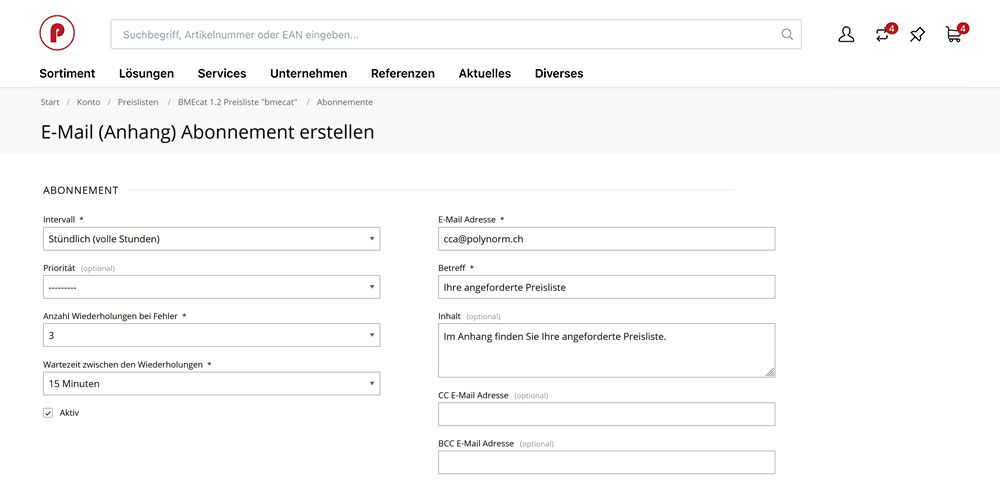Open Wartezeit zwischen den Wiederholungen dropdown
1000x500 pixels.
pos(211,383)
